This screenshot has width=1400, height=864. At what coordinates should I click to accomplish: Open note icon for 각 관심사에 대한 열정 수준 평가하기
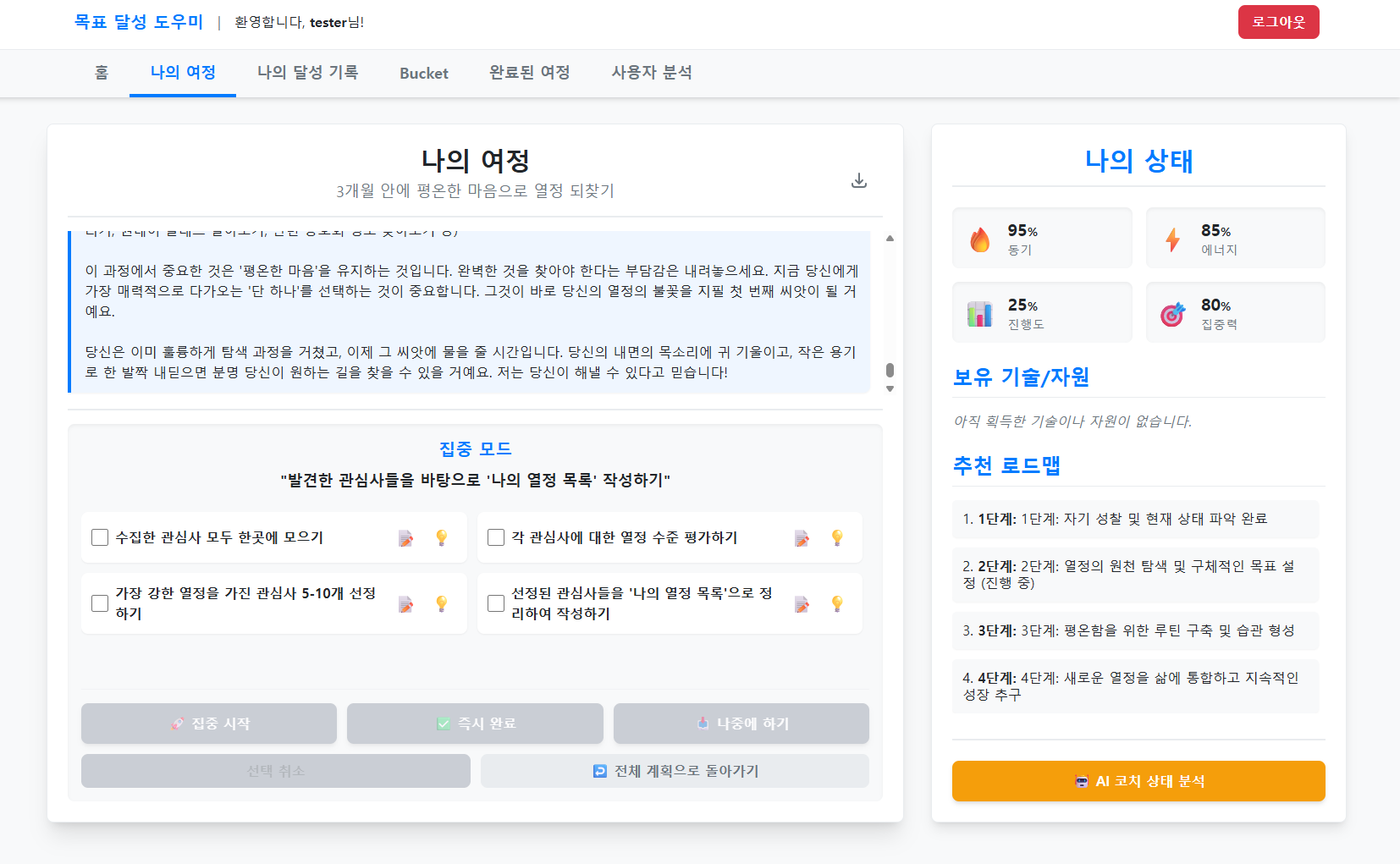pos(802,538)
